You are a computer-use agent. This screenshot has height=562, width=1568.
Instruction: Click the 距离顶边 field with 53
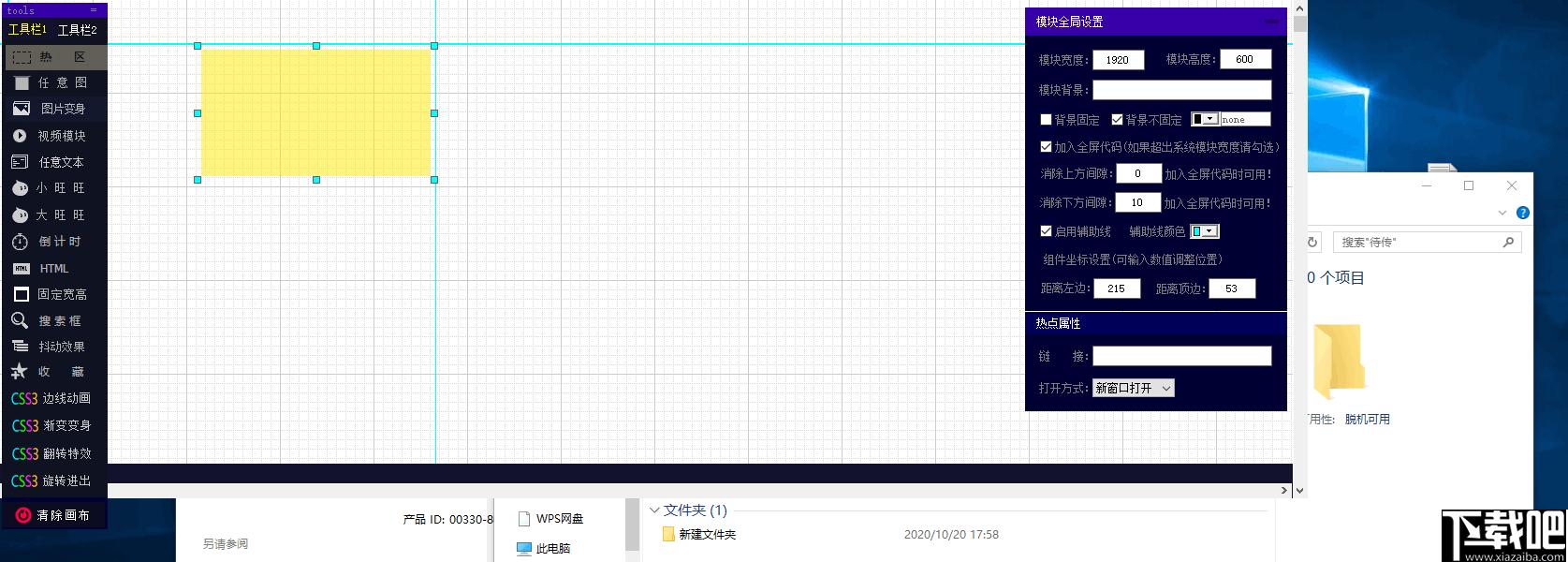1232,288
